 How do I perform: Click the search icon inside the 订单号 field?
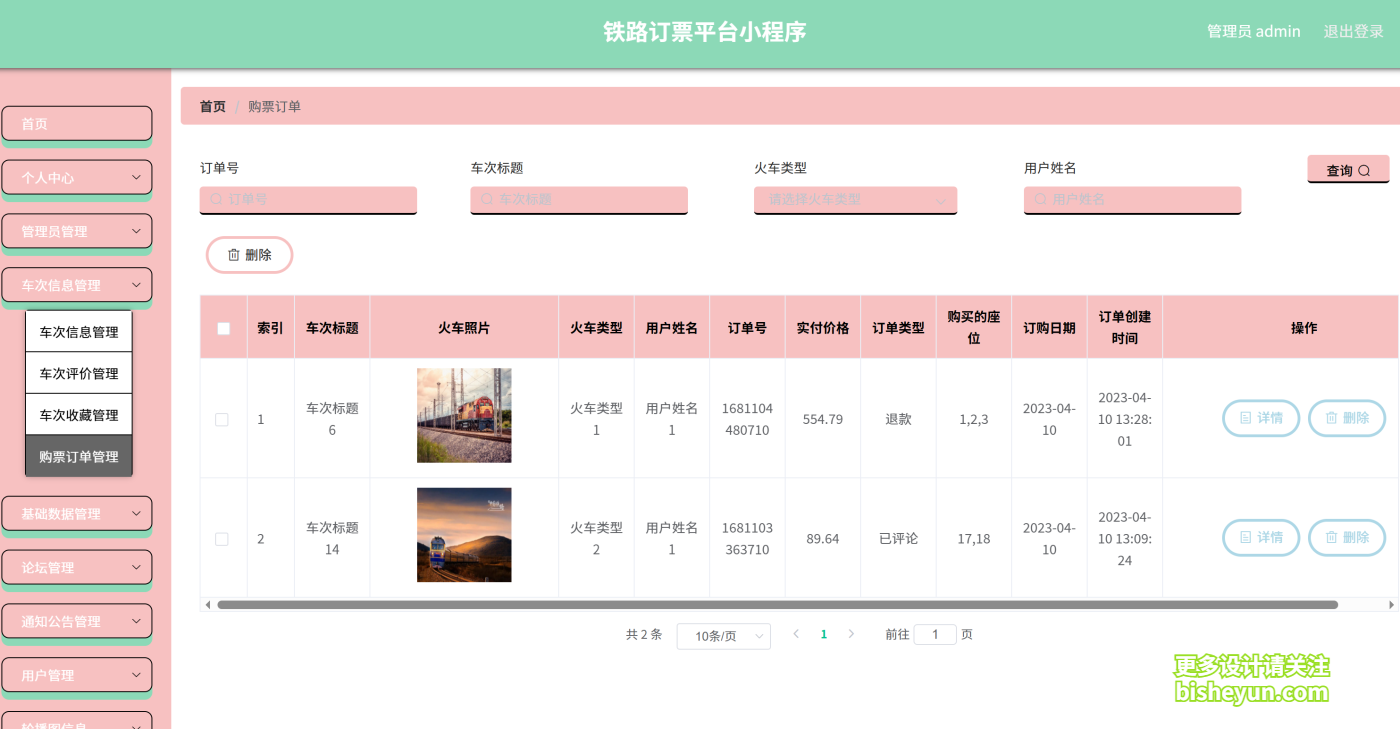coord(215,200)
